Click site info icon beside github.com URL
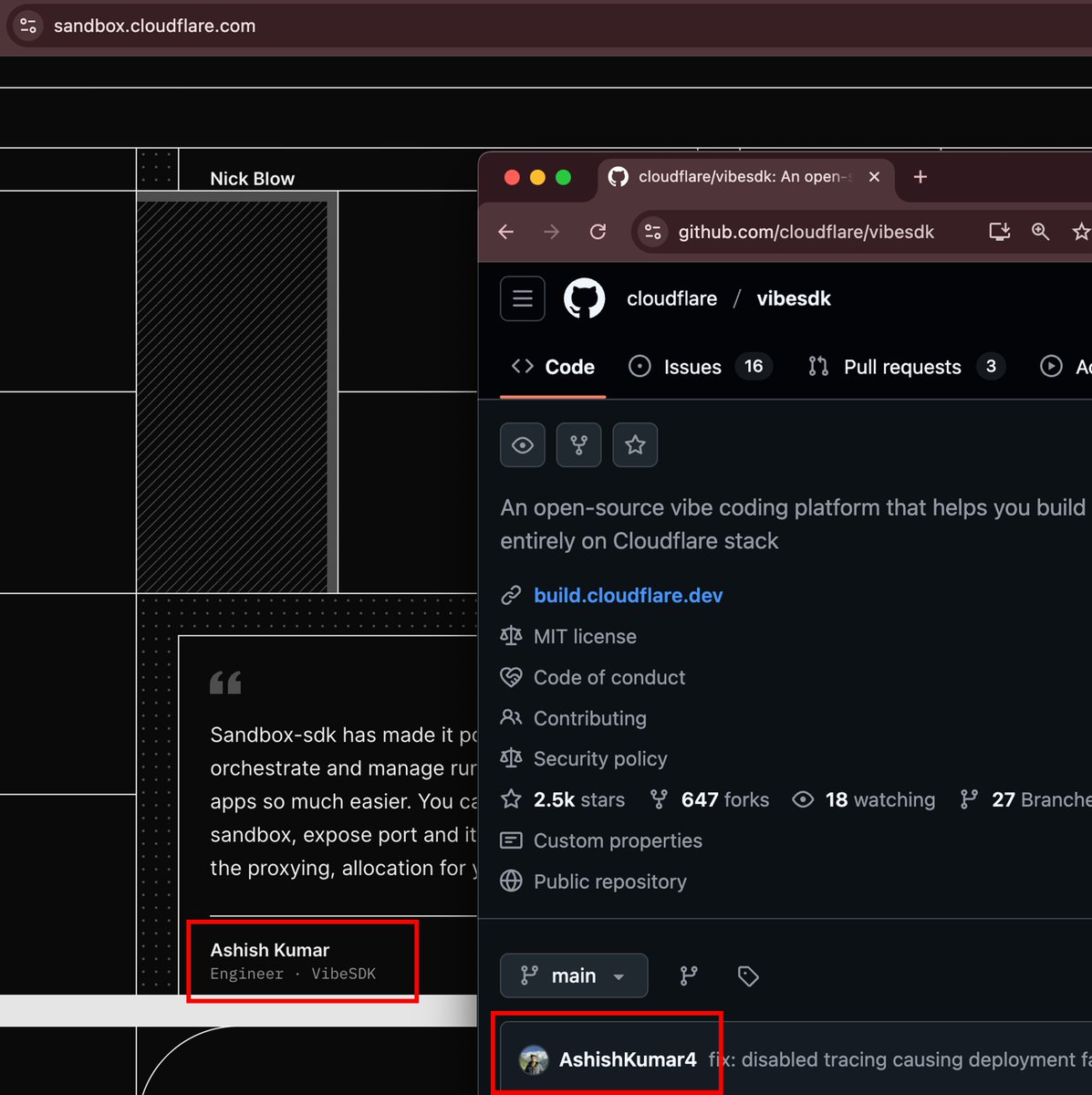Viewport: 1092px width, 1095px height. point(652,232)
